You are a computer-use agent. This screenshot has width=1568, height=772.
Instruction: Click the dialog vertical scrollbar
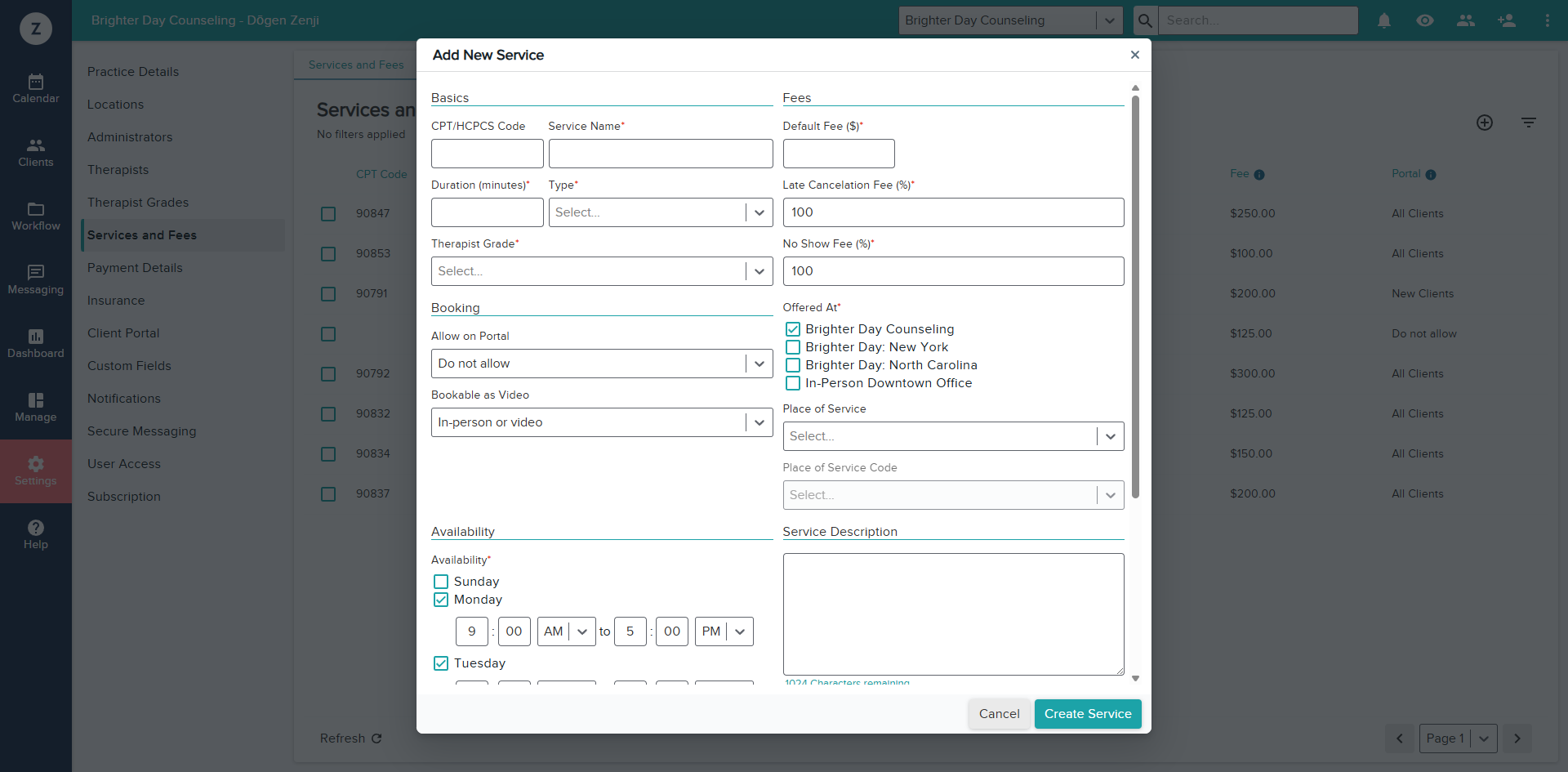[1135, 297]
